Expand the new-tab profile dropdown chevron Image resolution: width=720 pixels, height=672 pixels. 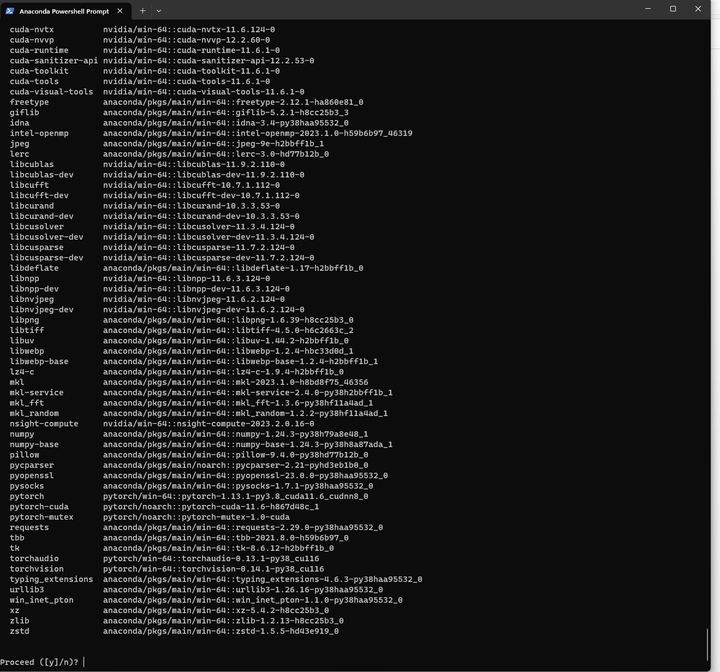159,11
